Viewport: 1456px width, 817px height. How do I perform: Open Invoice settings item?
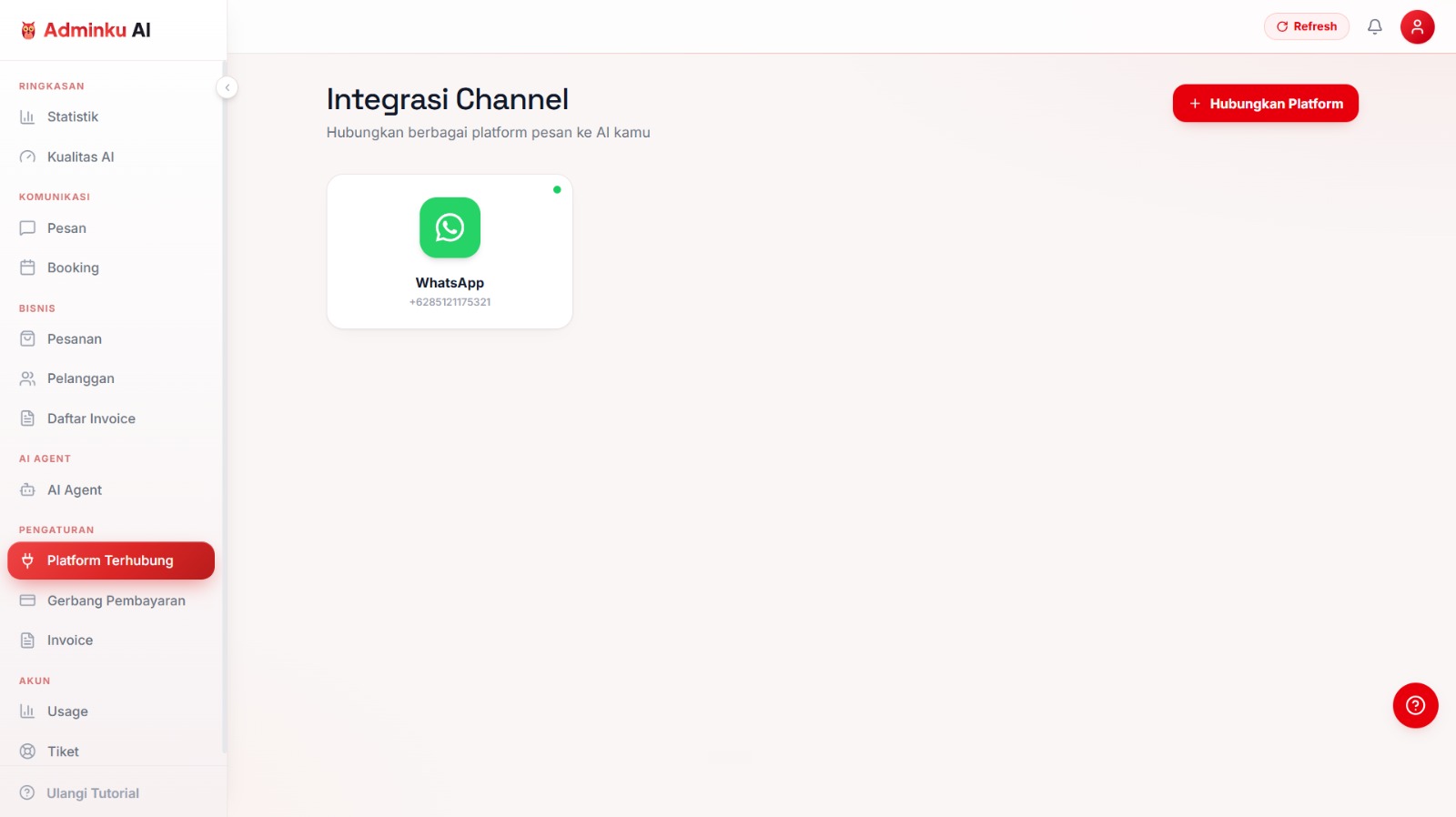[x=111, y=640]
